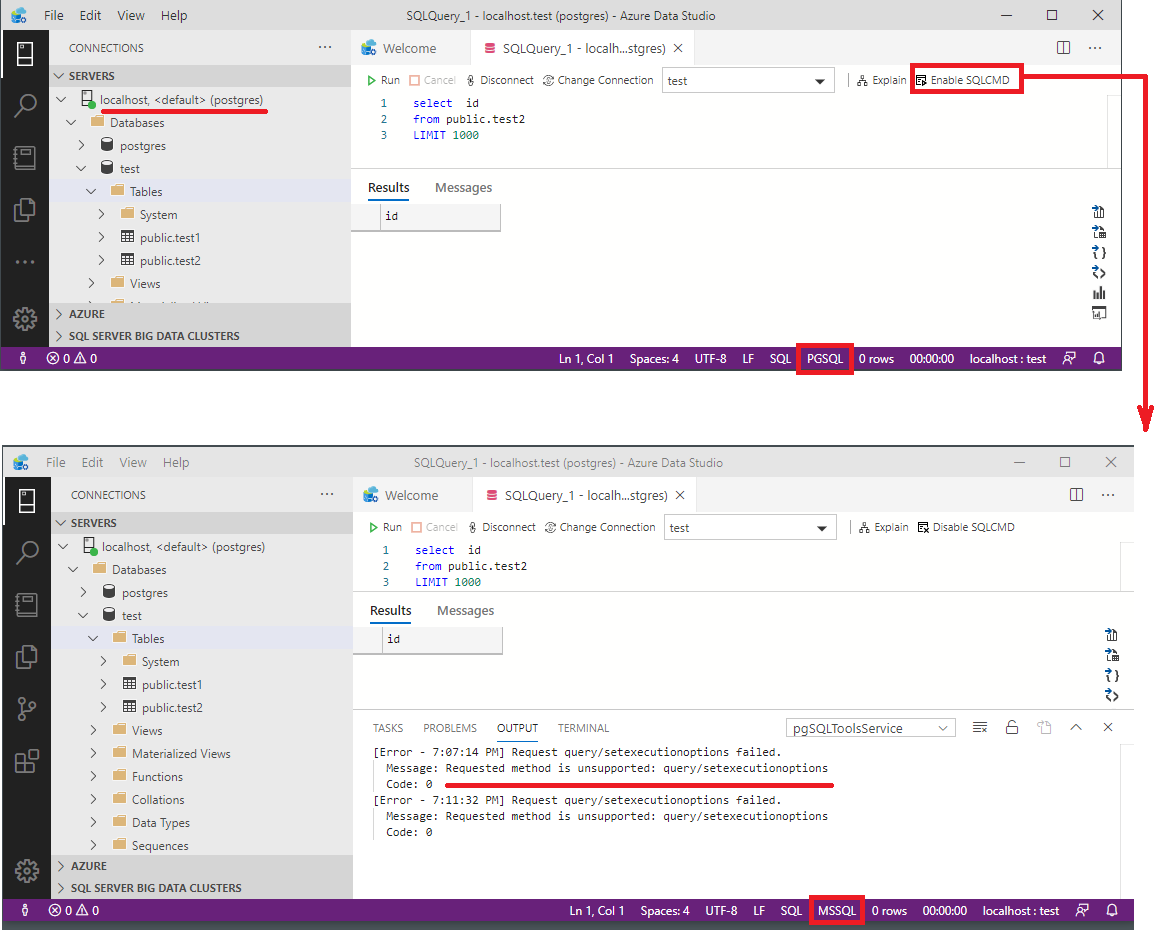Click notifications bell in top window status bar
This screenshot has width=1168, height=937.
[x=1099, y=358]
